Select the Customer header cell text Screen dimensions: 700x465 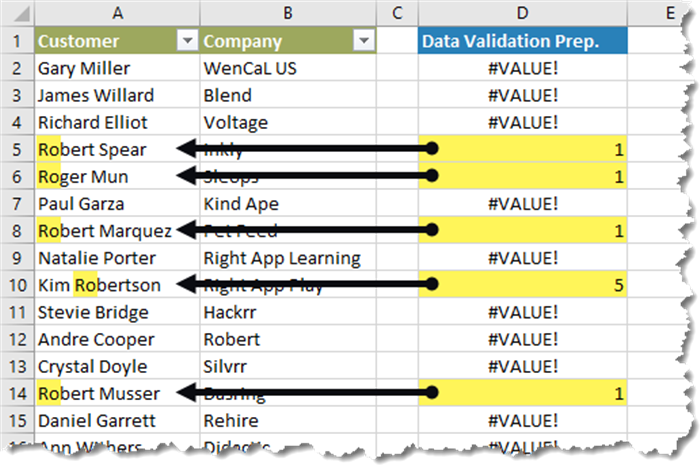tap(78, 41)
